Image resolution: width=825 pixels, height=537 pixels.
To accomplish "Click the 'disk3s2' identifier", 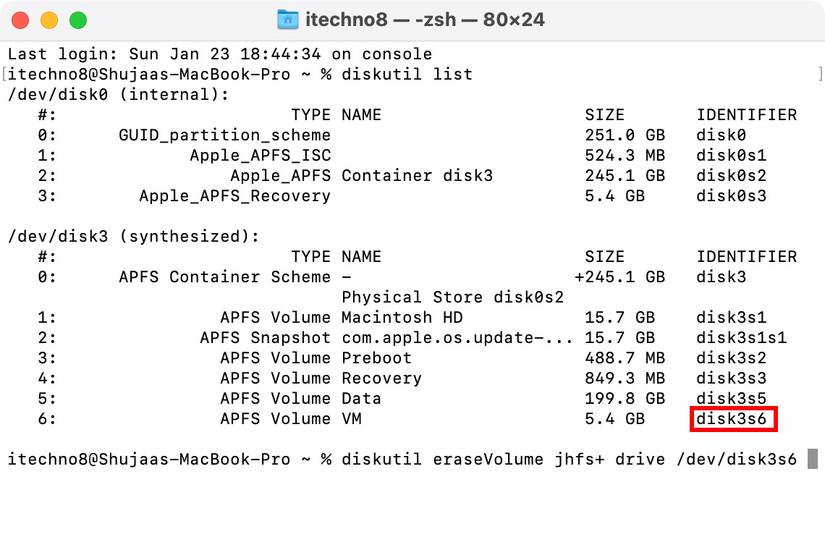I will (731, 358).
